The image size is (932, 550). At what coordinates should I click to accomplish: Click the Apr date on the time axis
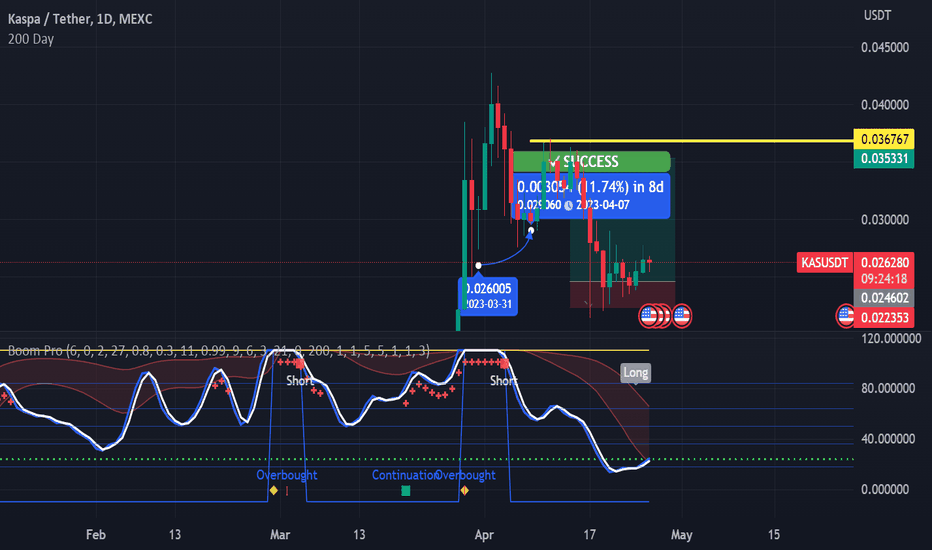coord(484,535)
